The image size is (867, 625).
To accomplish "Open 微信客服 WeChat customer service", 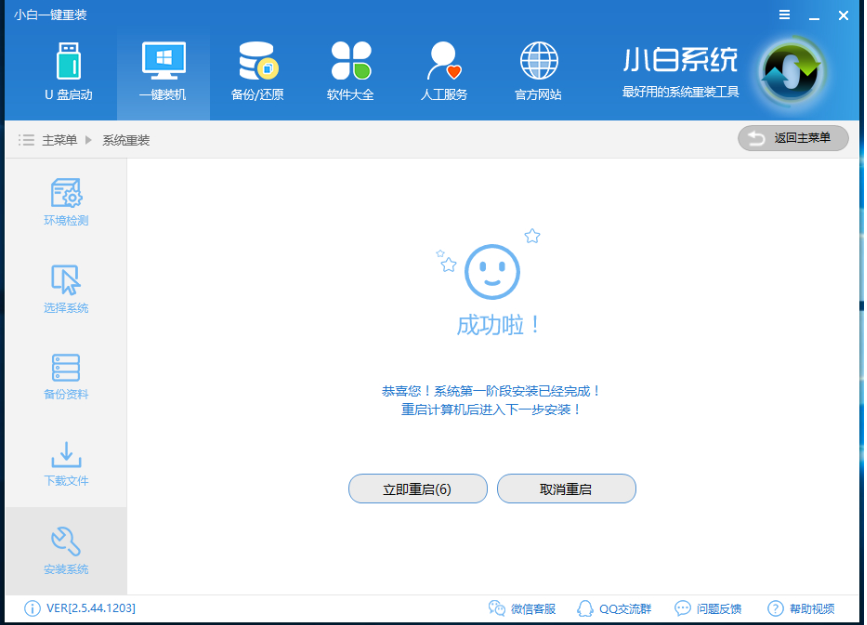I will [x=521, y=608].
